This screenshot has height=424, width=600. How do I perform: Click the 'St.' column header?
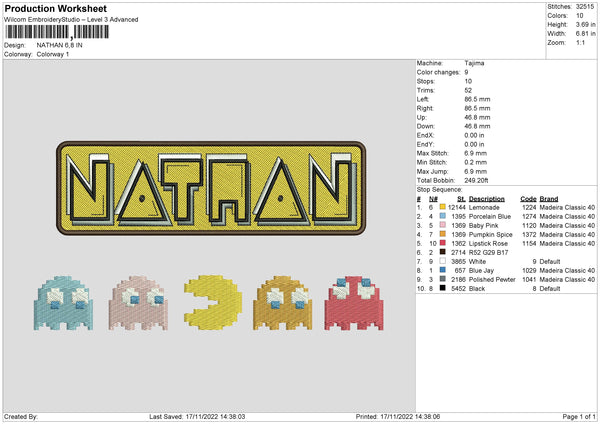click(461, 199)
